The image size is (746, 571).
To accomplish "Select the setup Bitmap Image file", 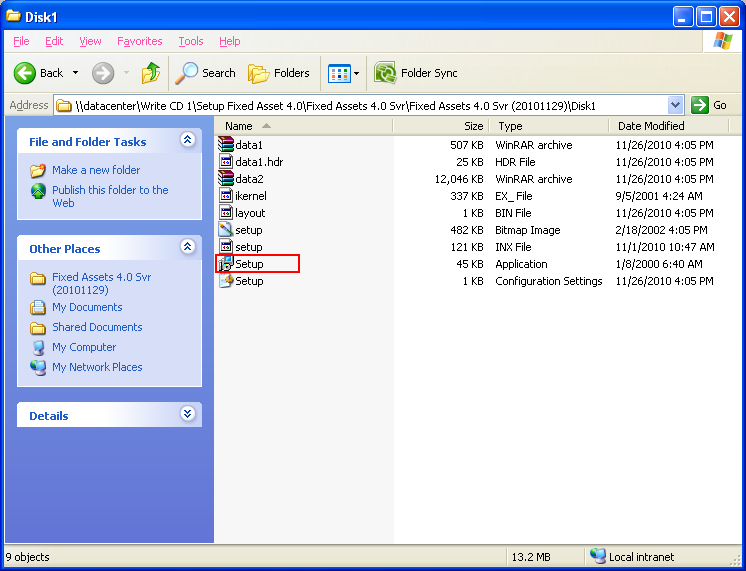I will (x=248, y=230).
